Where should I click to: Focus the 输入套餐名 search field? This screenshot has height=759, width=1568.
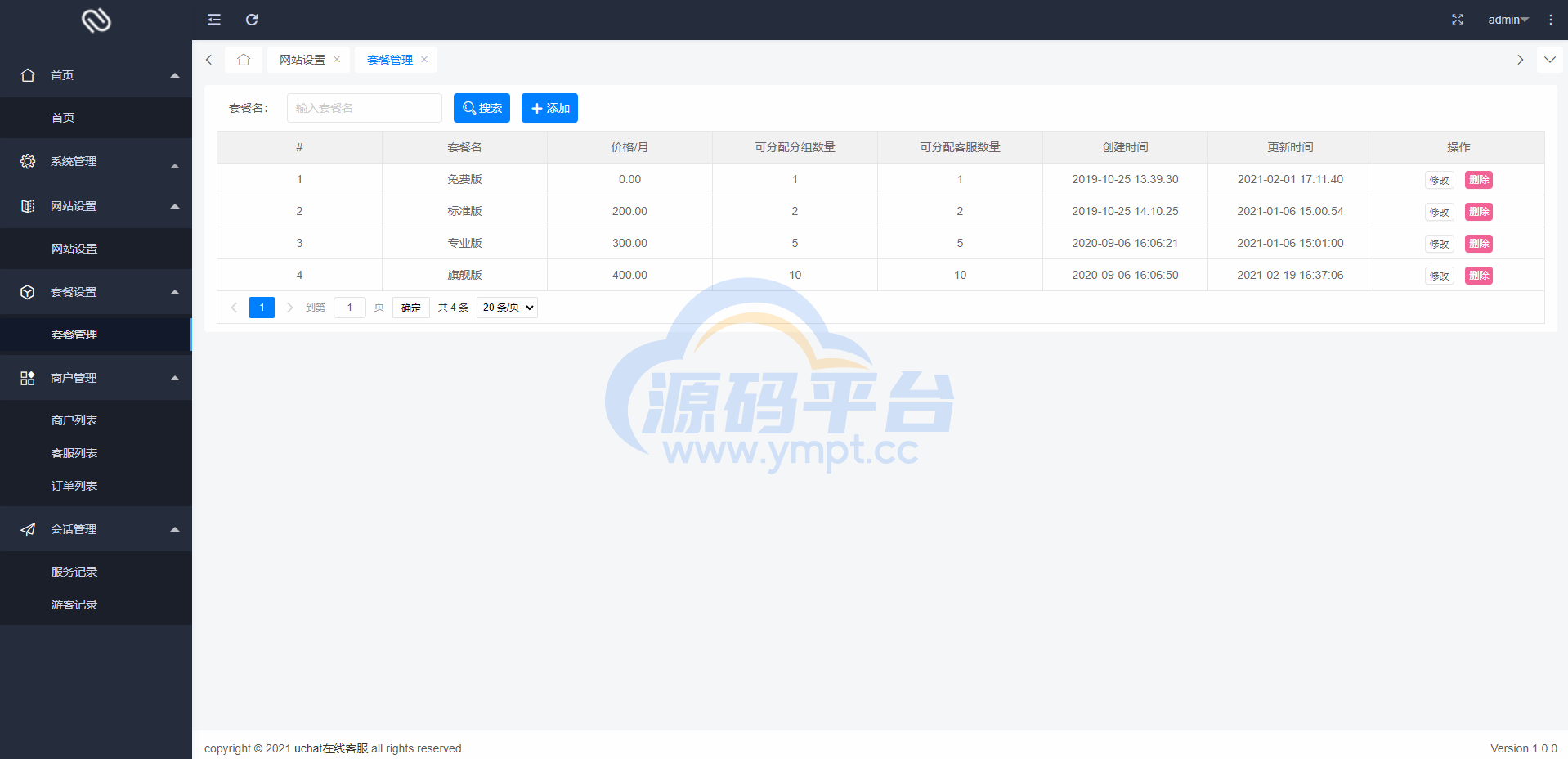tap(364, 108)
